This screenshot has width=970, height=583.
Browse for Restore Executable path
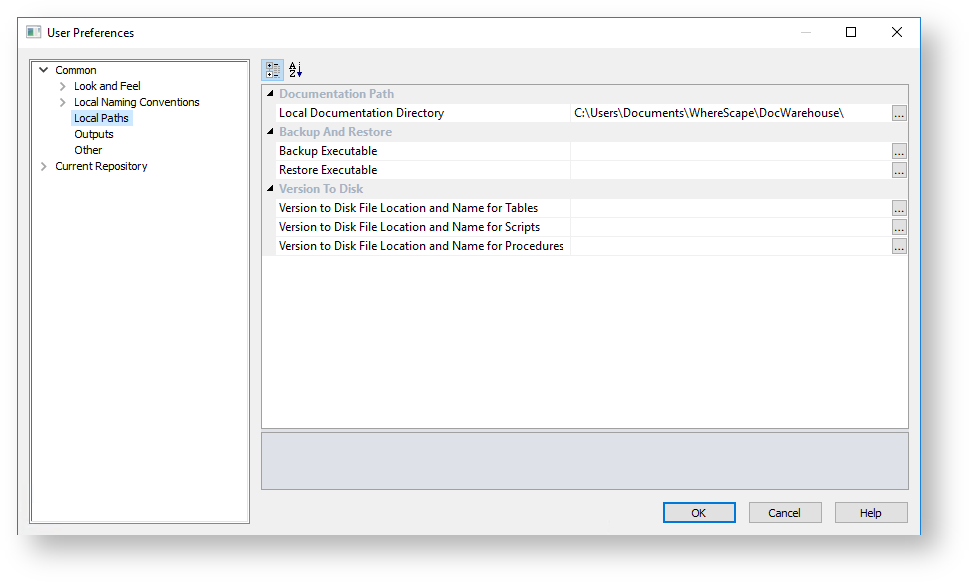[899, 170]
